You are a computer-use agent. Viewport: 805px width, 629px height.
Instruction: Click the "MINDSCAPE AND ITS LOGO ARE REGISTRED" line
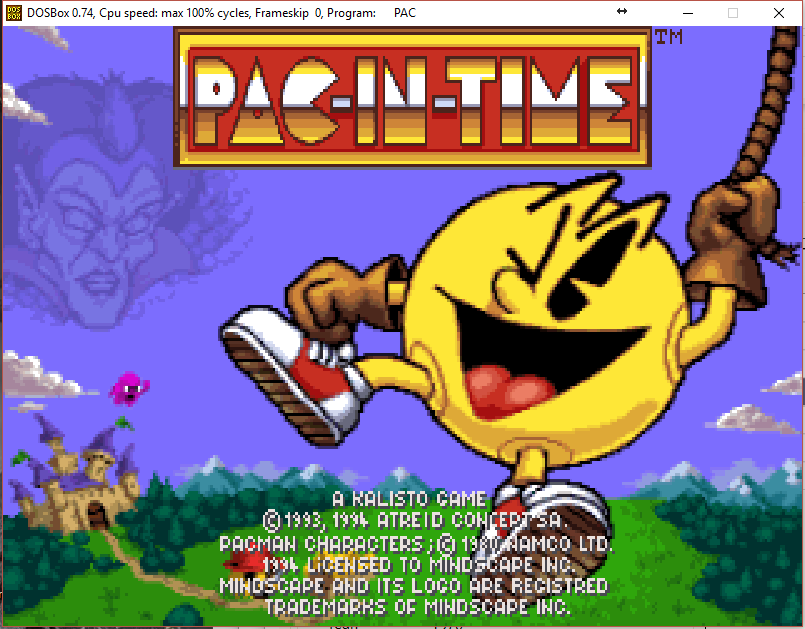(x=414, y=586)
